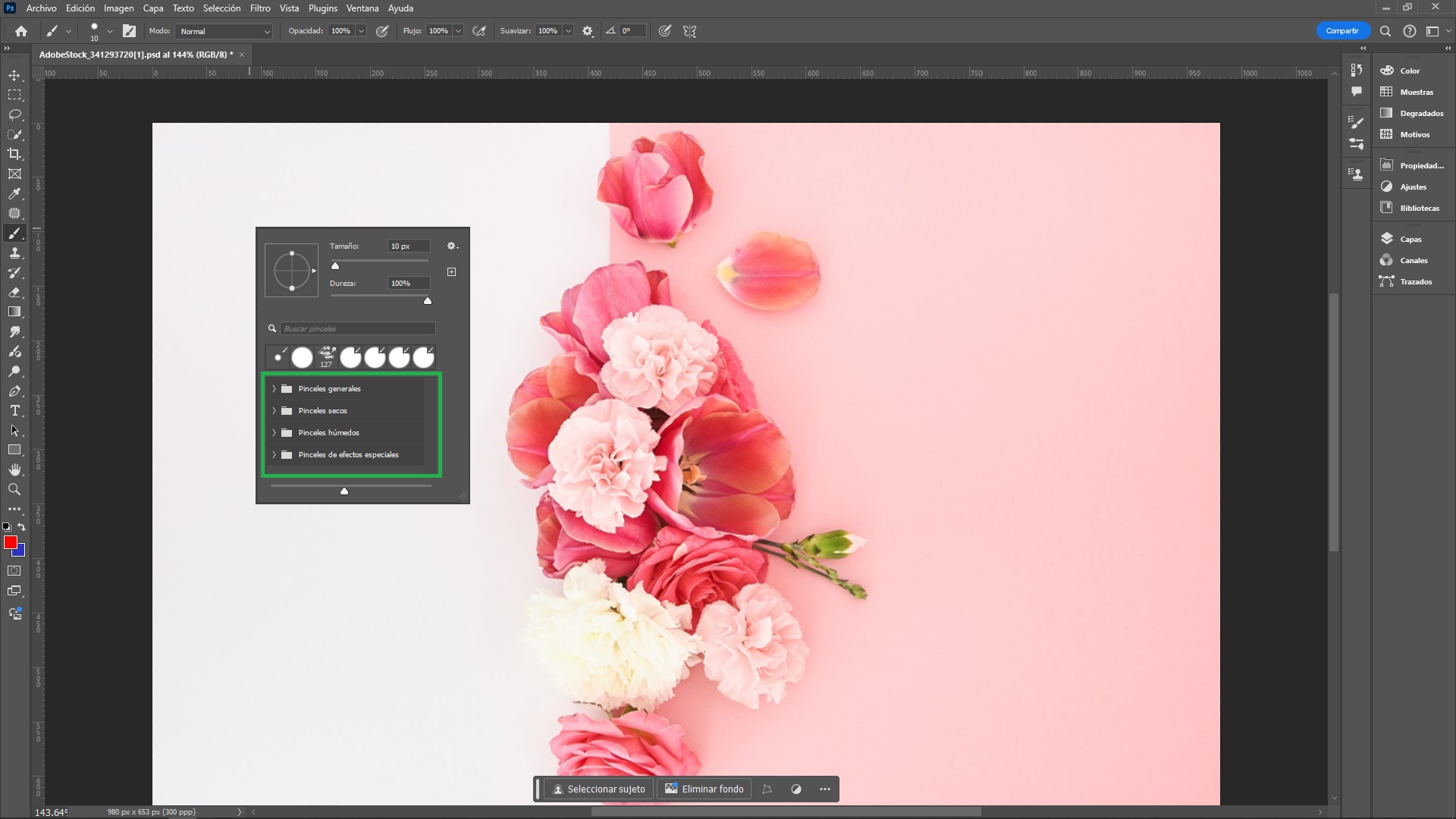Open the Brushes panel icon
Image resolution: width=1456 pixels, height=819 pixels.
point(1357,143)
